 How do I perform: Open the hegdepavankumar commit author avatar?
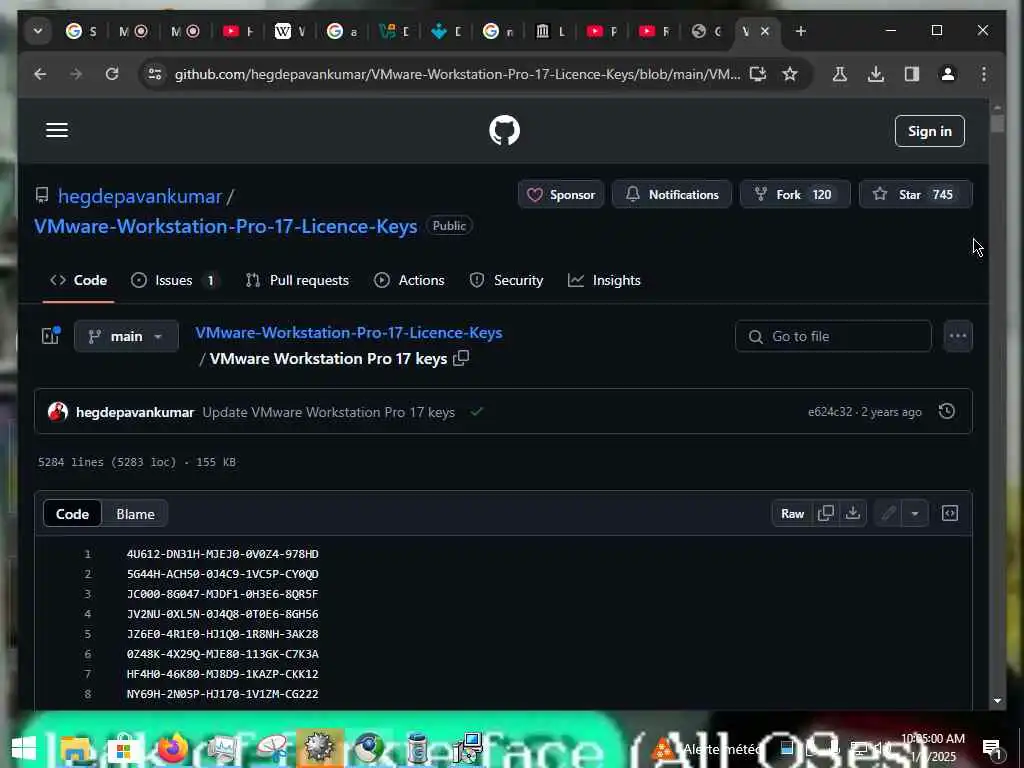(57, 411)
